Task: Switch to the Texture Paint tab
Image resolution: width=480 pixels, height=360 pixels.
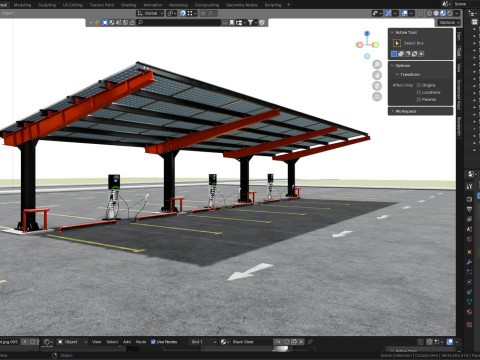Action: tap(102, 5)
